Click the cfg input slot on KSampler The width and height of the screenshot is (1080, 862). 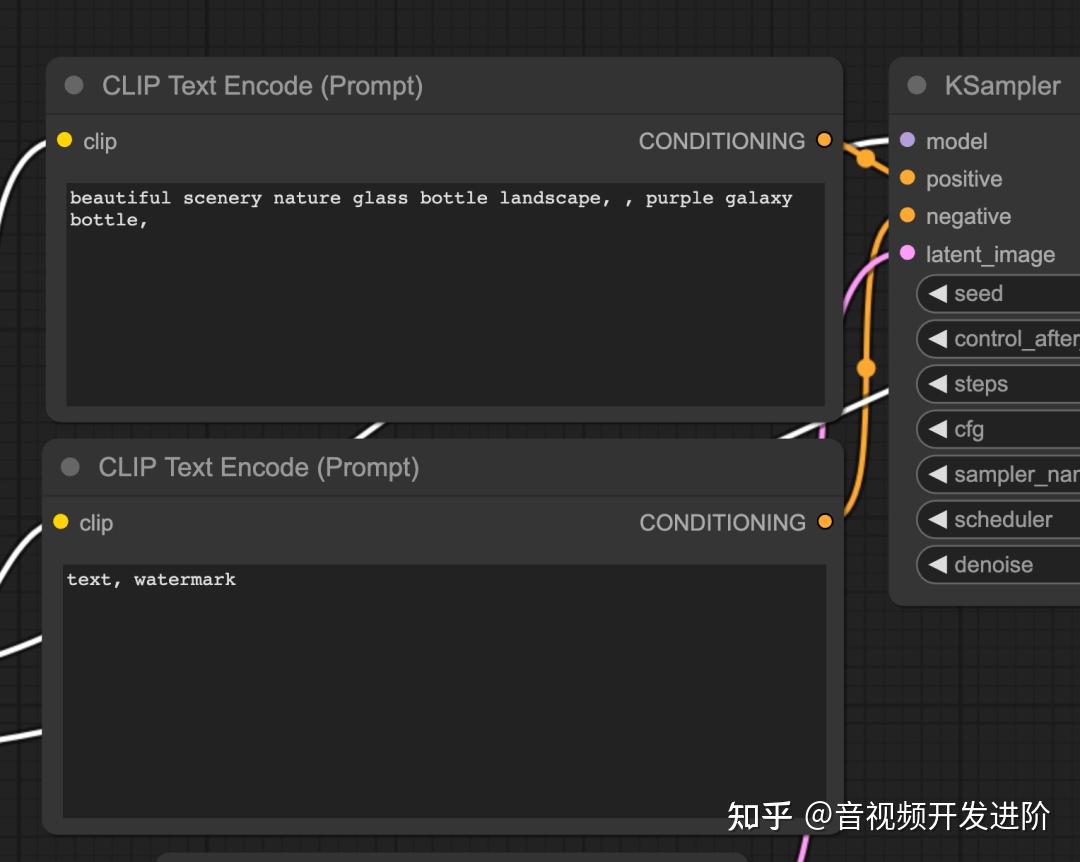coord(938,429)
